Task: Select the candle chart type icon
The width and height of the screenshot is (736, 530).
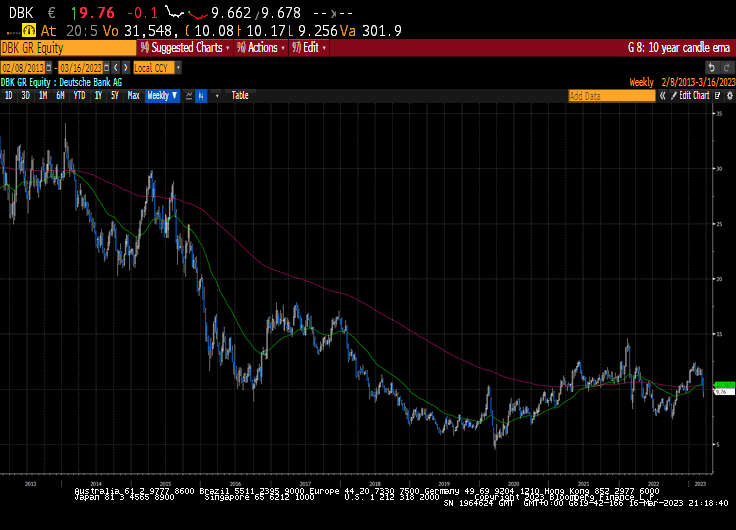Action: click(201, 96)
